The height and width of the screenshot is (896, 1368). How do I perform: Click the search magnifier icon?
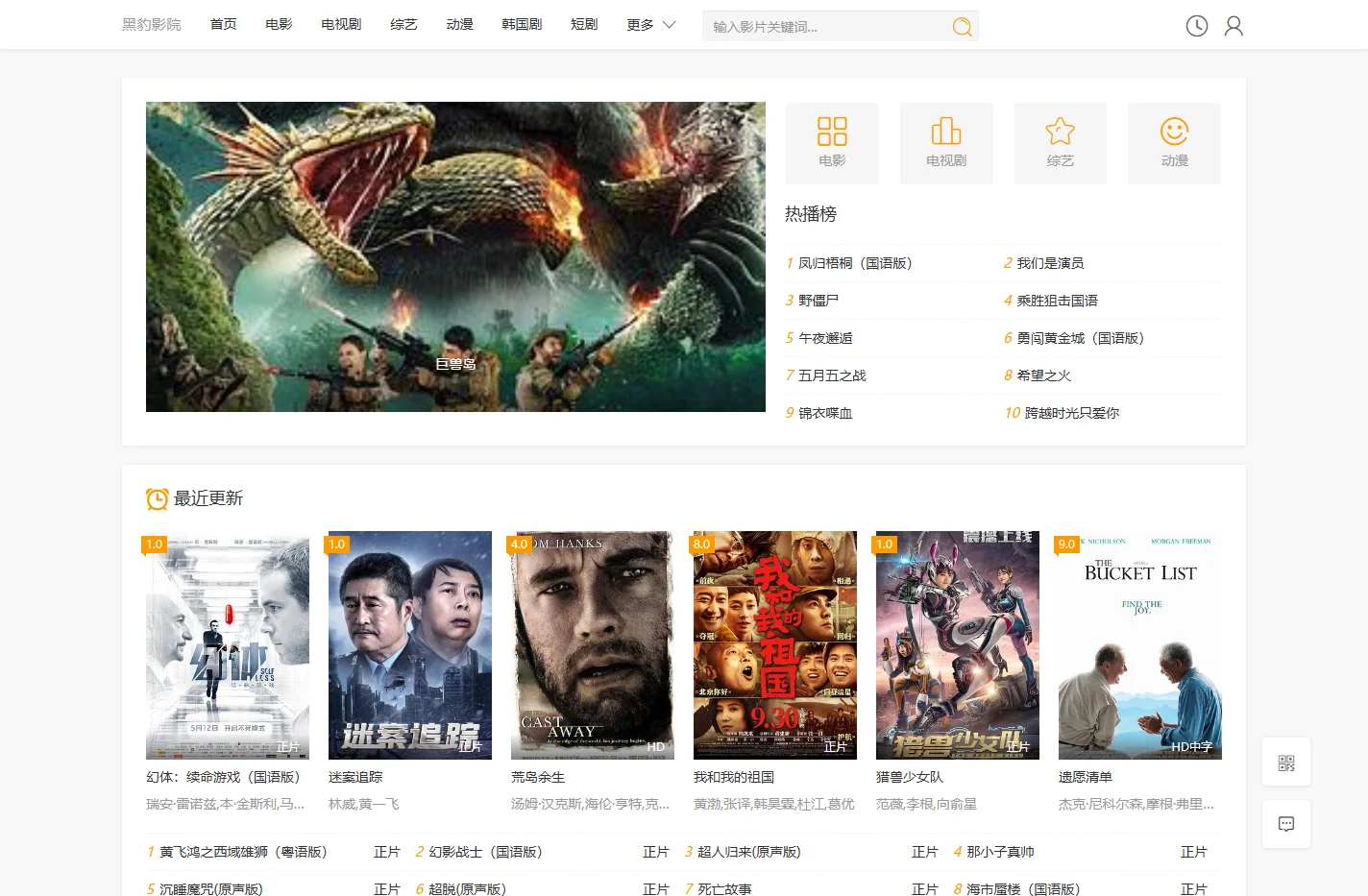[962, 27]
